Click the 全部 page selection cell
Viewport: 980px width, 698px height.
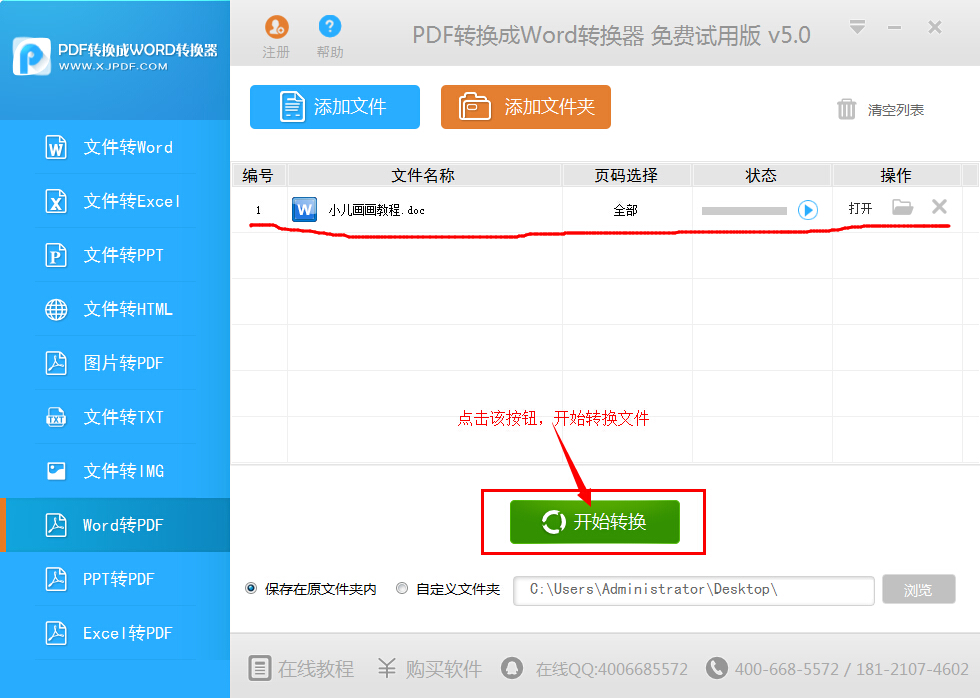click(x=626, y=210)
